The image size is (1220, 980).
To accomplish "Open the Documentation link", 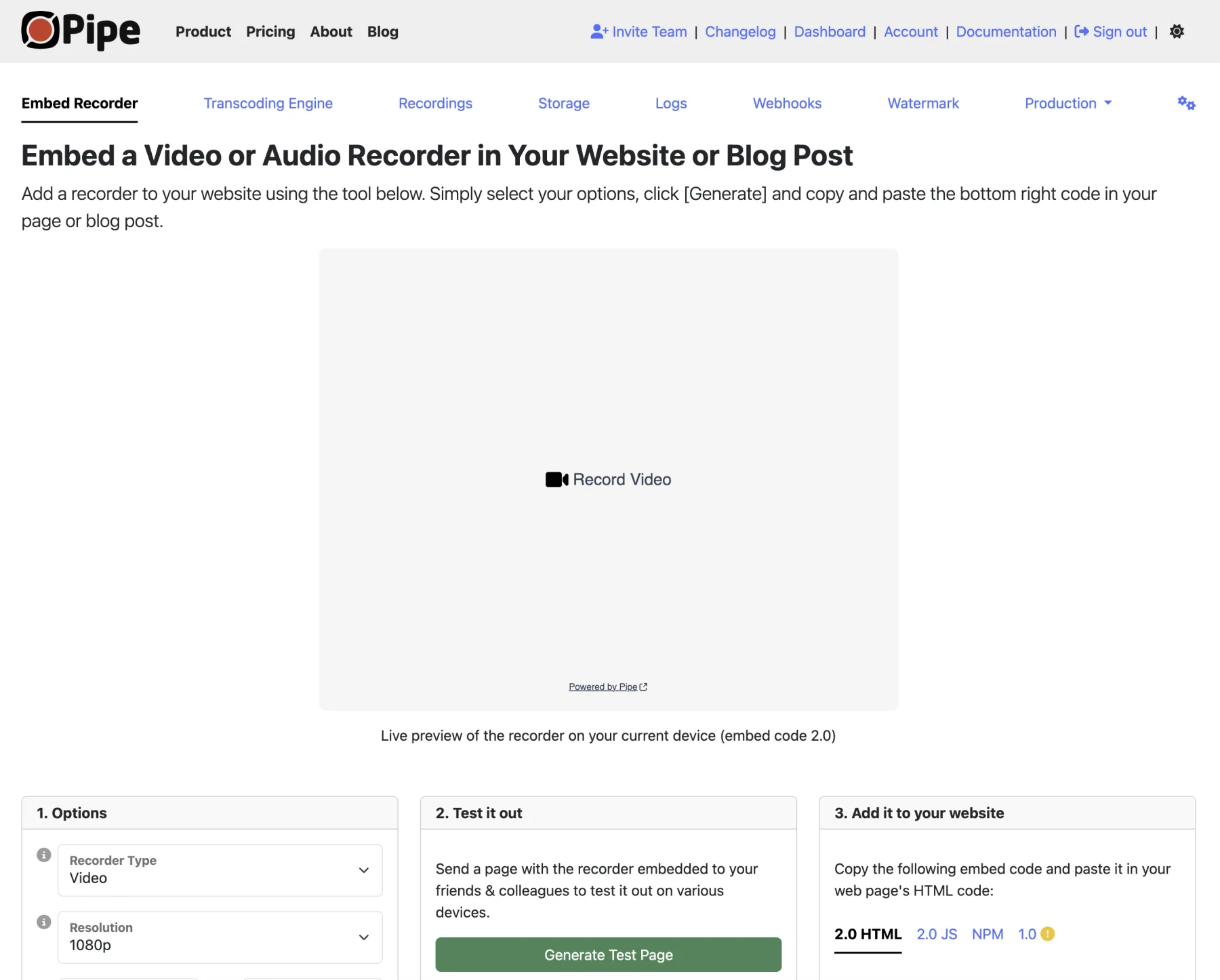I will tap(1006, 32).
